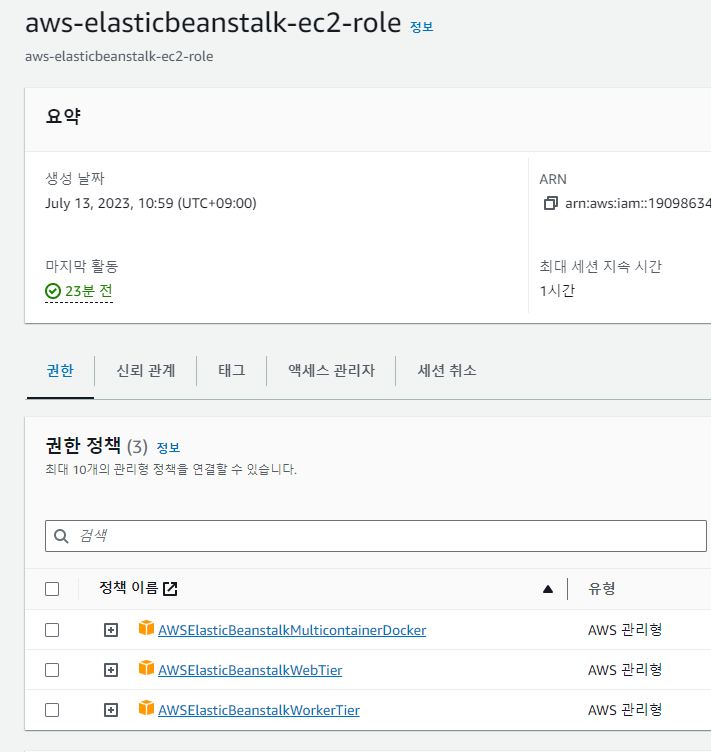Open the AWSElasticBeanstalkWebTier policy link

tap(250, 670)
